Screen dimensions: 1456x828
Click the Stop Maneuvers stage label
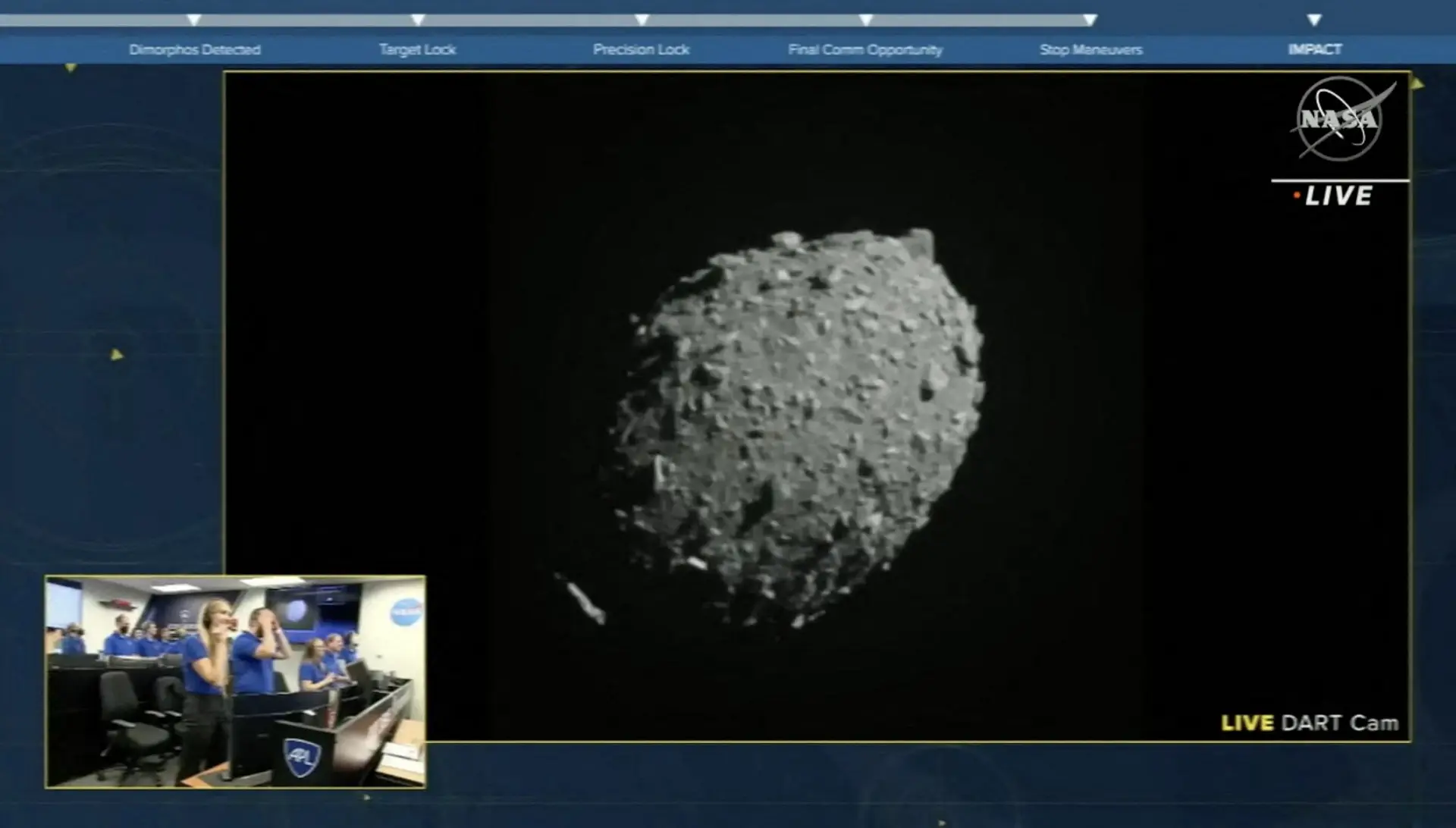coord(1092,49)
